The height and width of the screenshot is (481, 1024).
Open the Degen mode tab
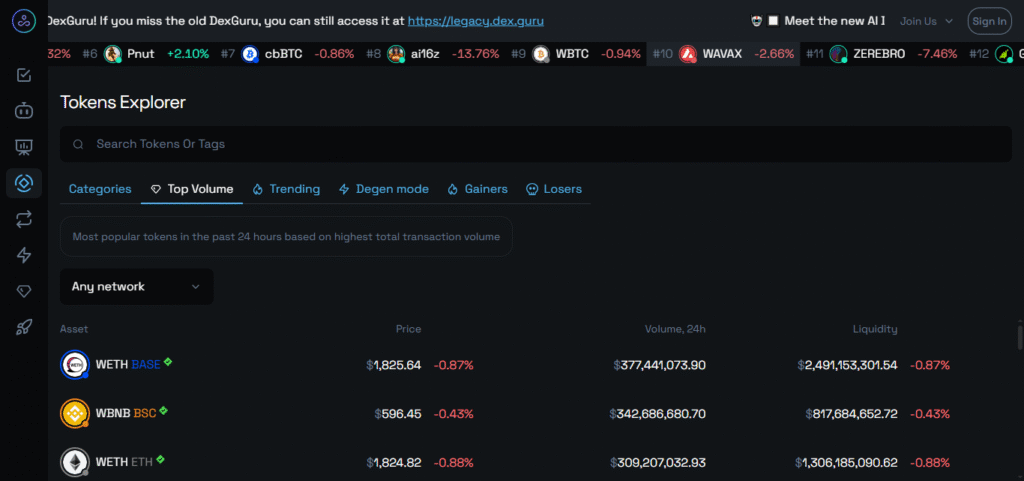384,189
